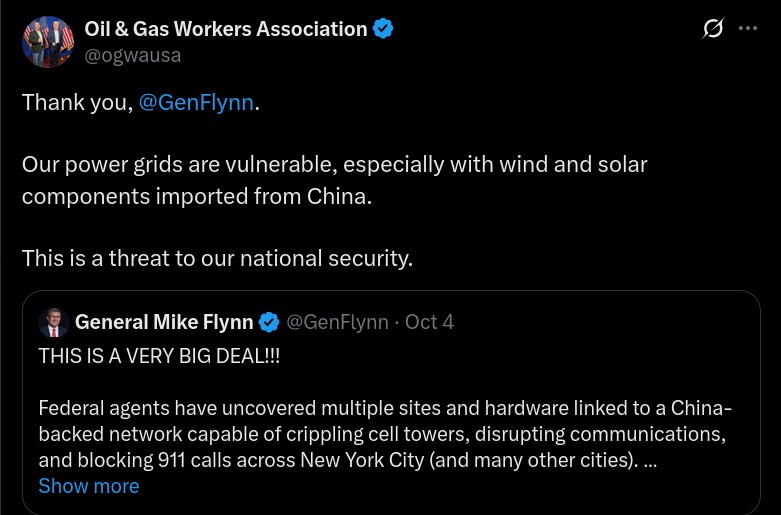Open the @GenFlynn mention after Thank you

tap(196, 102)
